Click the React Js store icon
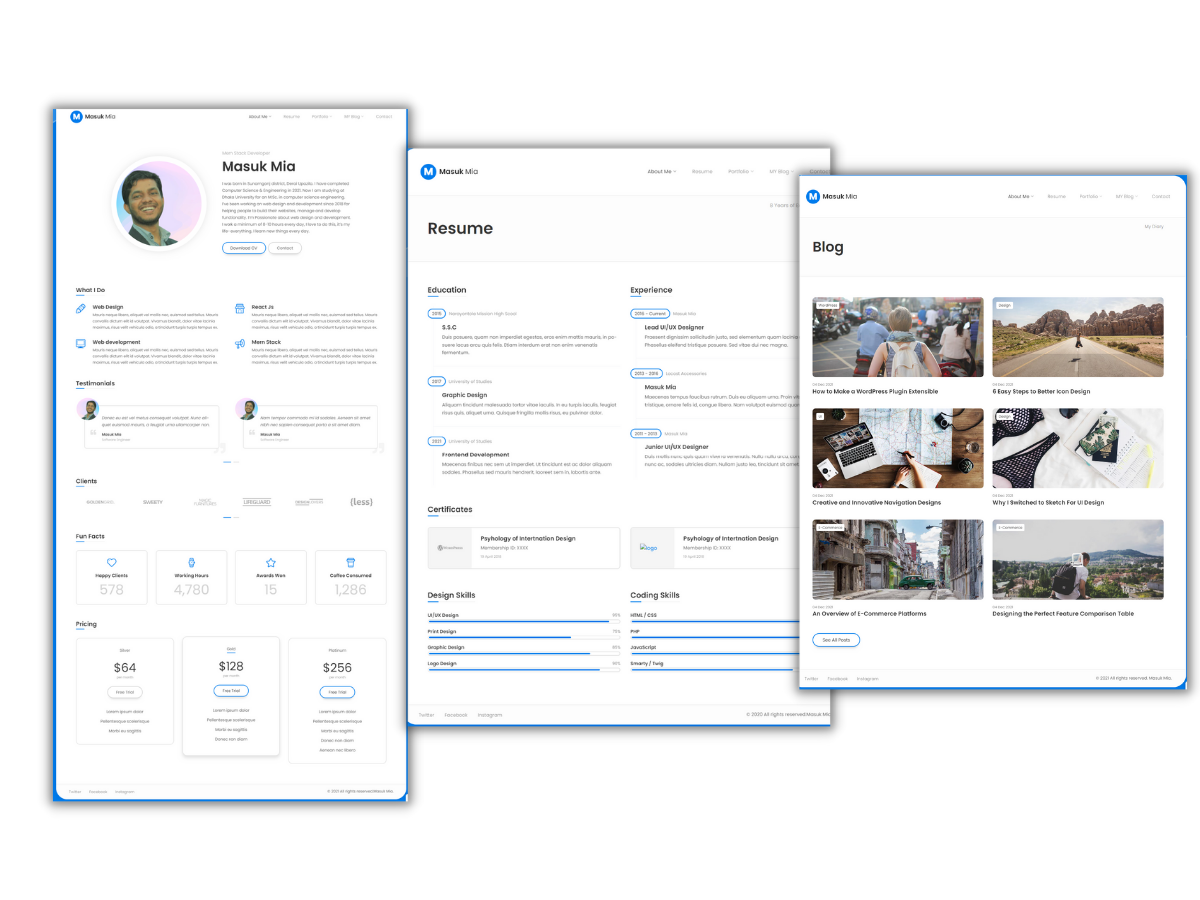 click(240, 308)
